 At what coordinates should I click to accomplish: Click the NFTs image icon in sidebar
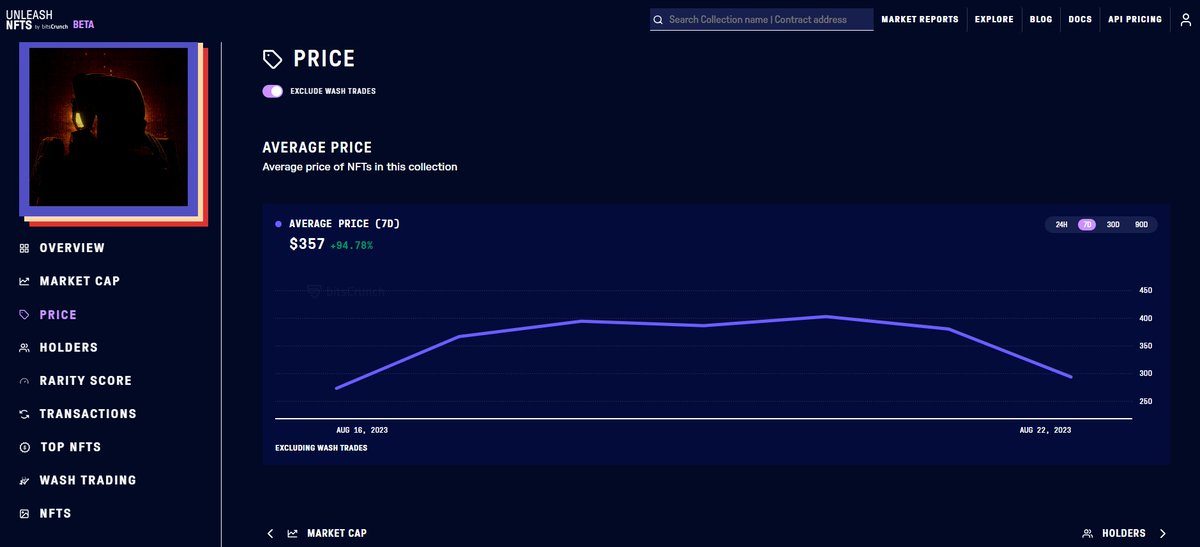coord(24,513)
